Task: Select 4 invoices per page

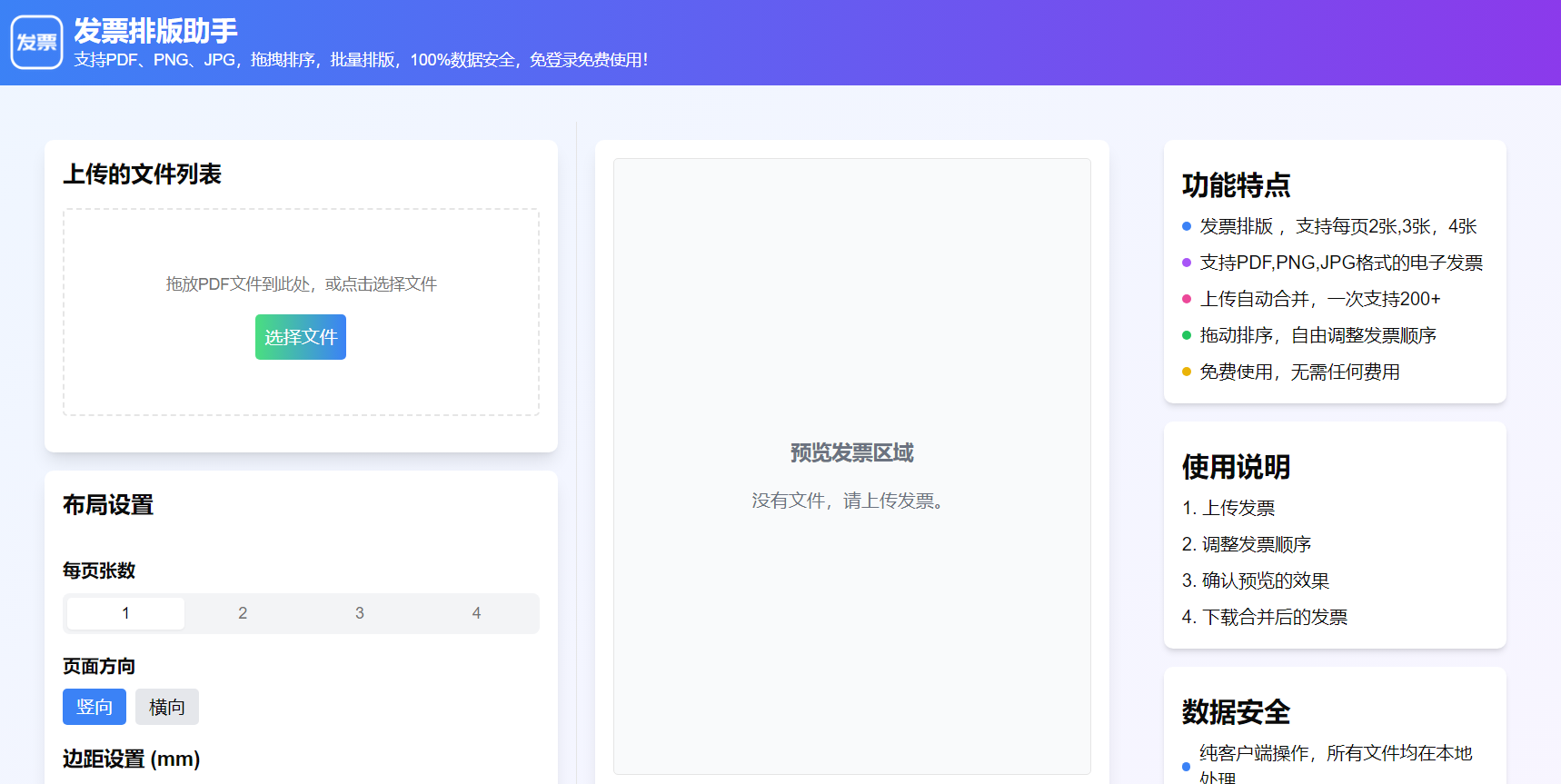Action: click(x=476, y=613)
